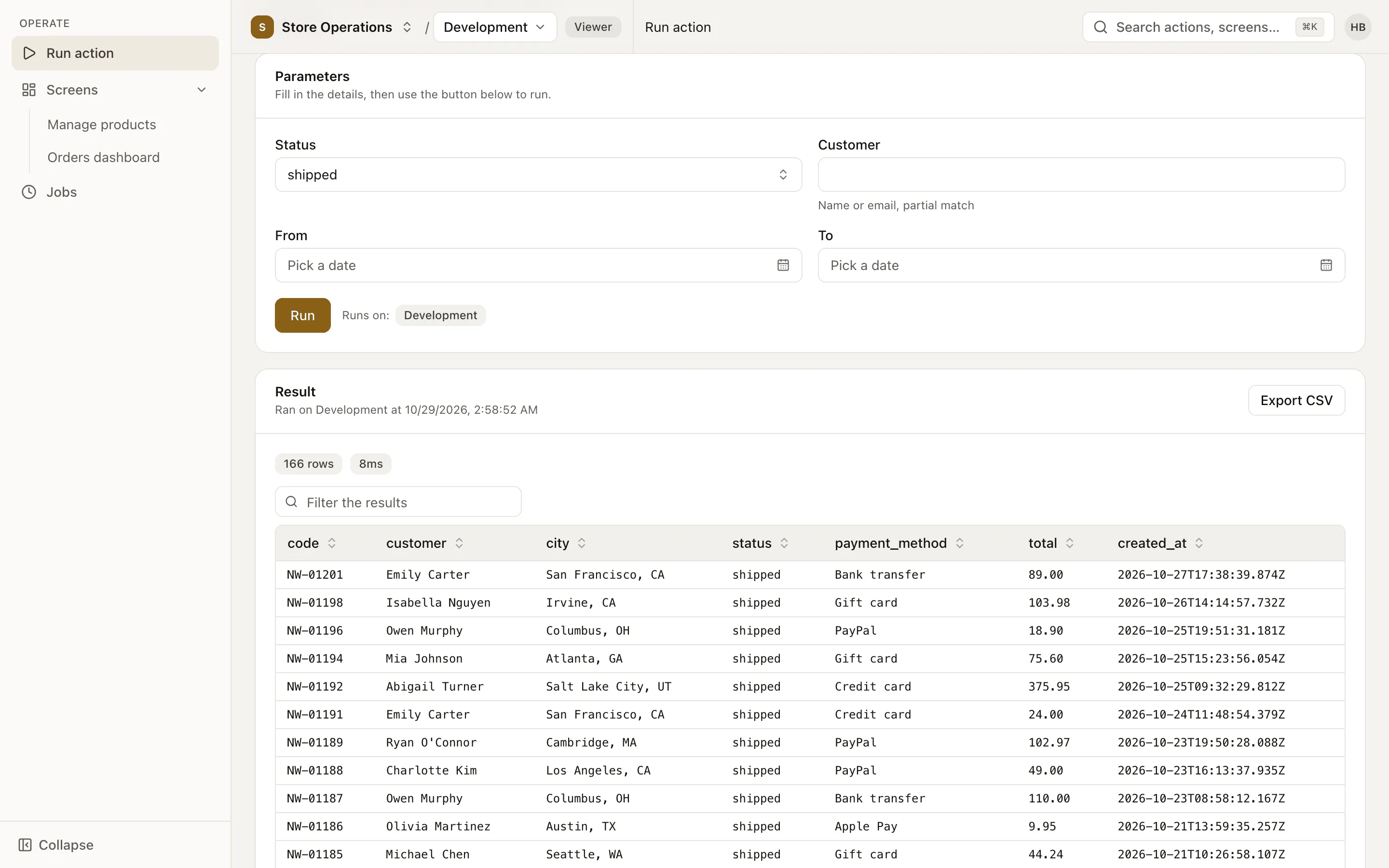This screenshot has width=1389, height=868.
Task: Click the Export CSV button
Action: tap(1296, 400)
